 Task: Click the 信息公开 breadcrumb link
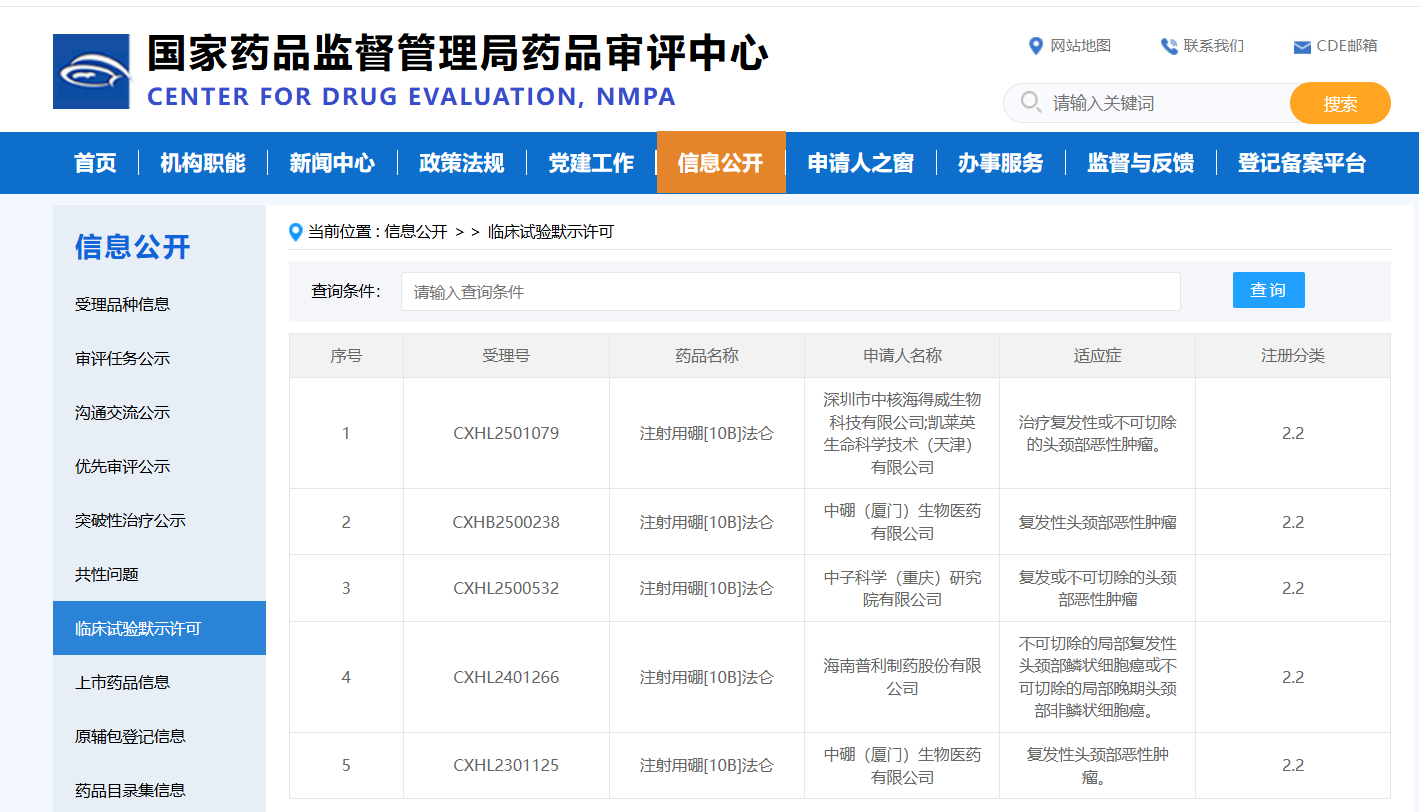point(416,232)
